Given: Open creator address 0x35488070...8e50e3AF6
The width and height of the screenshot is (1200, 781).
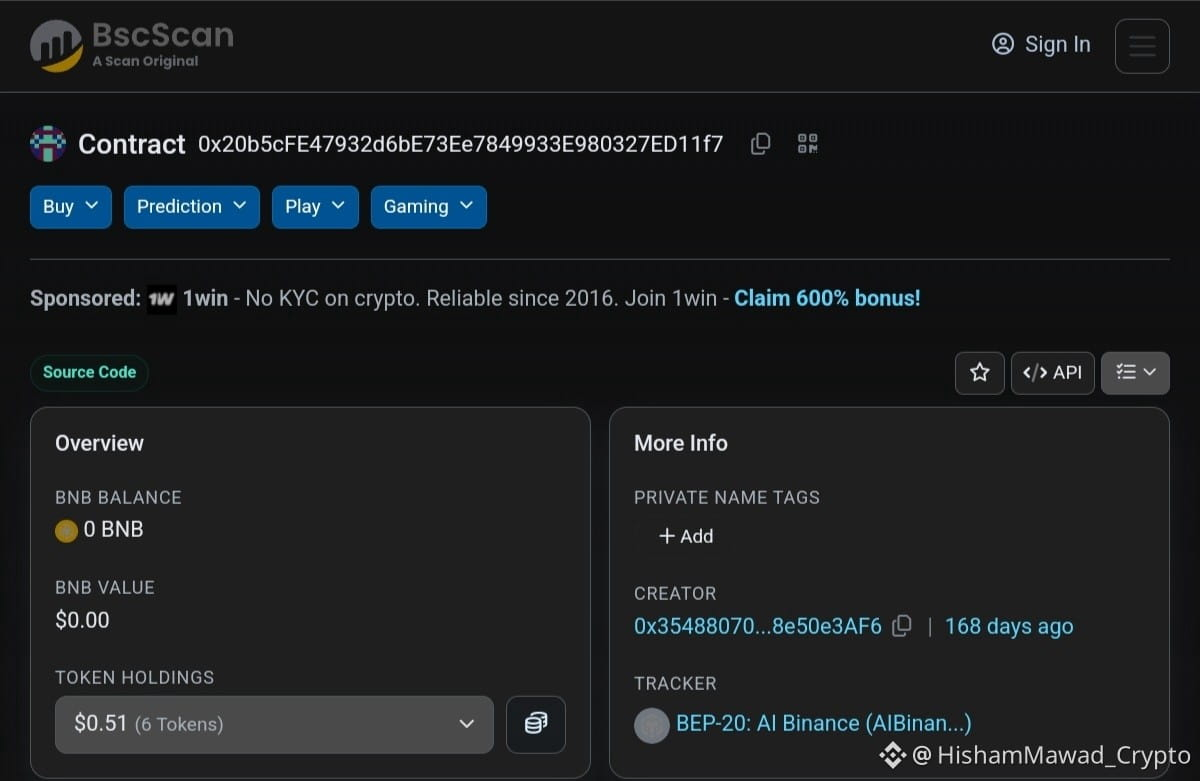Looking at the screenshot, I should click(758, 627).
